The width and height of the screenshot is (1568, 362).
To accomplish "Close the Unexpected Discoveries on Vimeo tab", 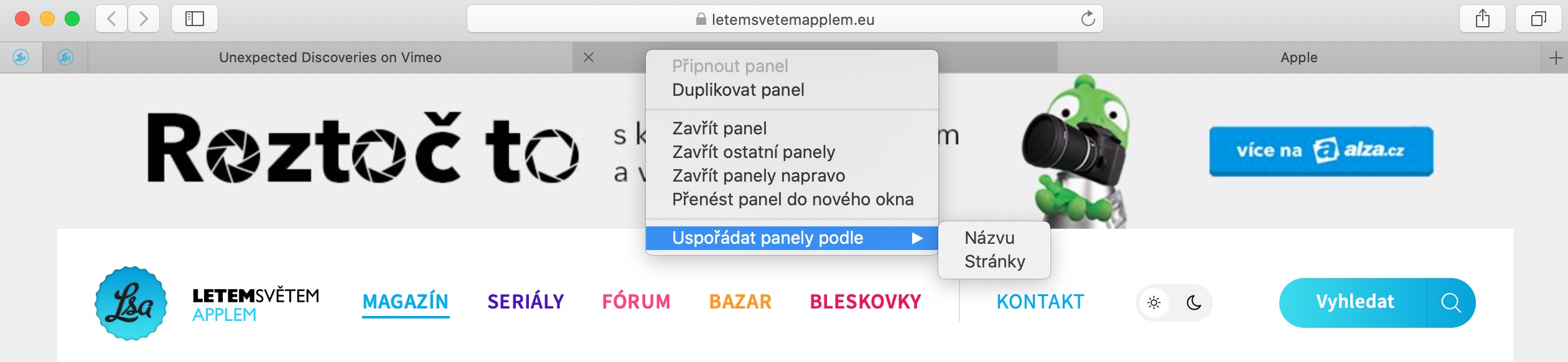I will pyautogui.click(x=589, y=58).
